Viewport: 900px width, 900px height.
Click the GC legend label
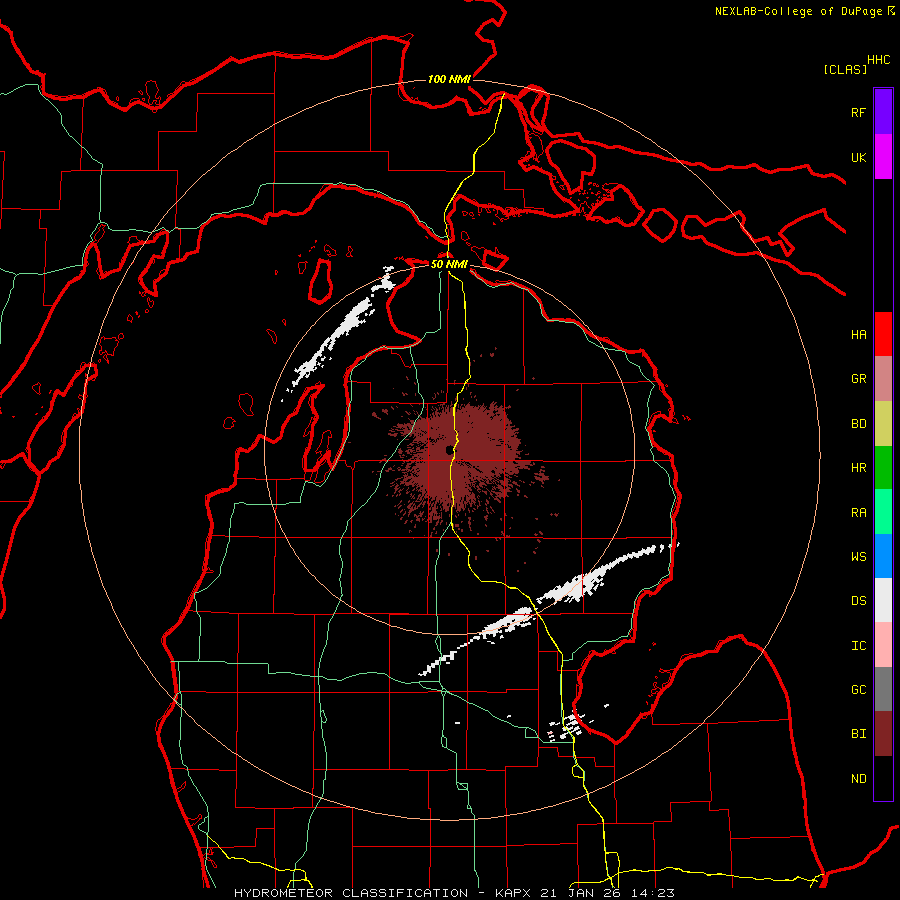pos(858,690)
